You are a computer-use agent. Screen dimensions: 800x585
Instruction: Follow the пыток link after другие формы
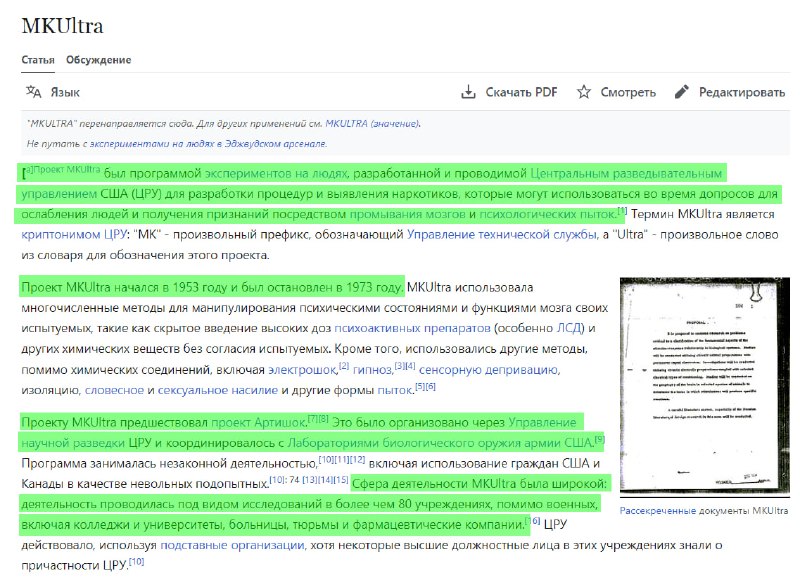coord(395,390)
